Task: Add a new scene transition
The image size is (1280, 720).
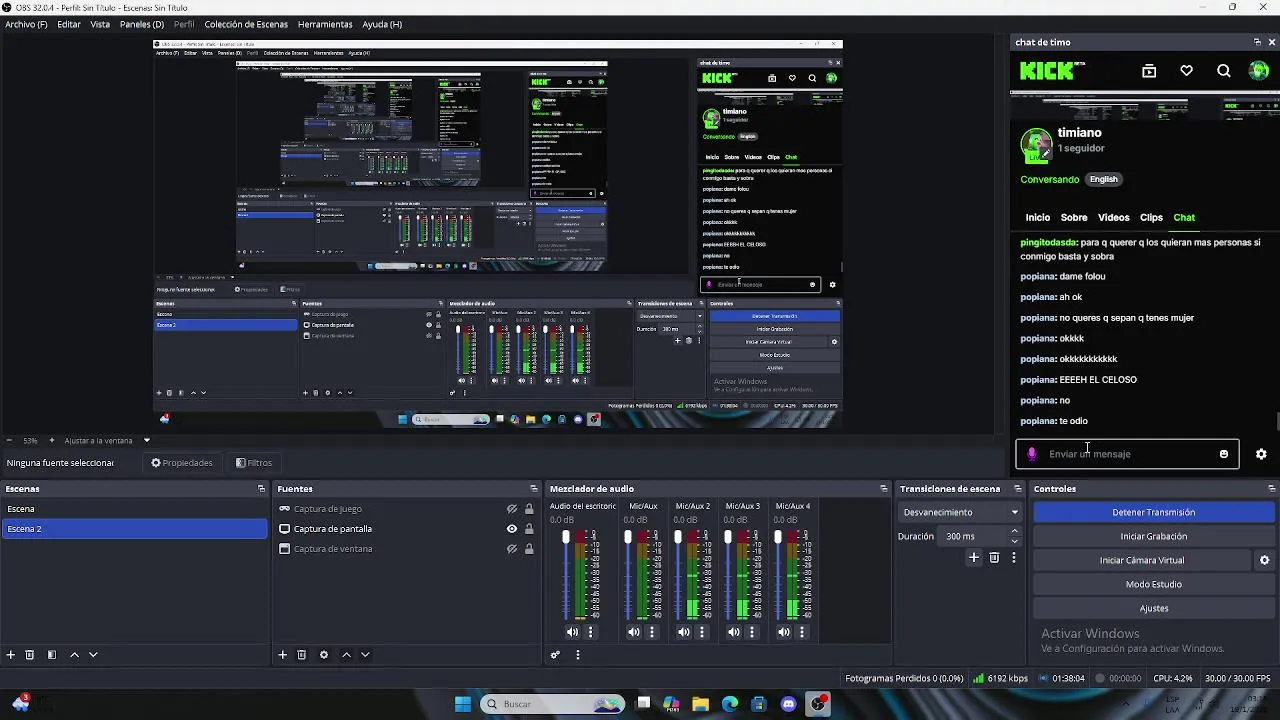Action: click(974, 558)
